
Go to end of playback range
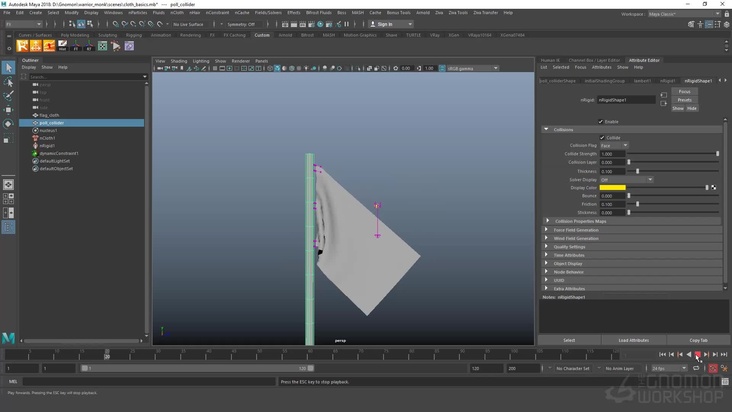(x=724, y=354)
